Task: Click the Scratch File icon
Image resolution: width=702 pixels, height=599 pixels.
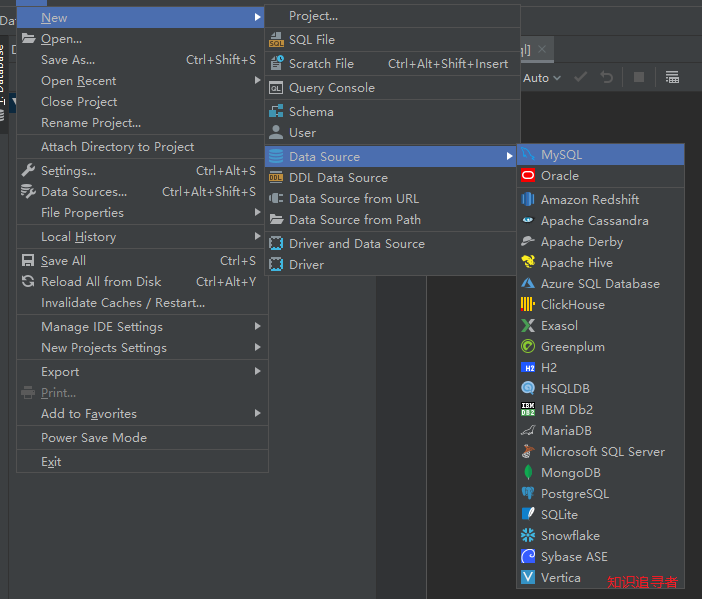Action: (276, 64)
